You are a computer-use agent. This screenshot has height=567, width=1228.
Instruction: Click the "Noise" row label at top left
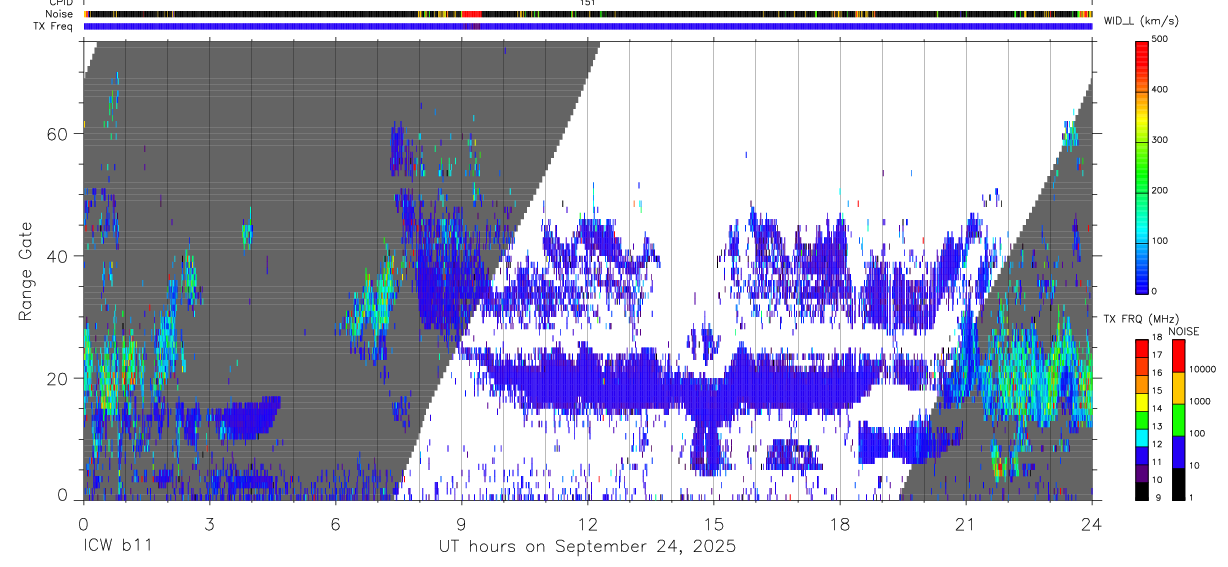click(x=60, y=14)
